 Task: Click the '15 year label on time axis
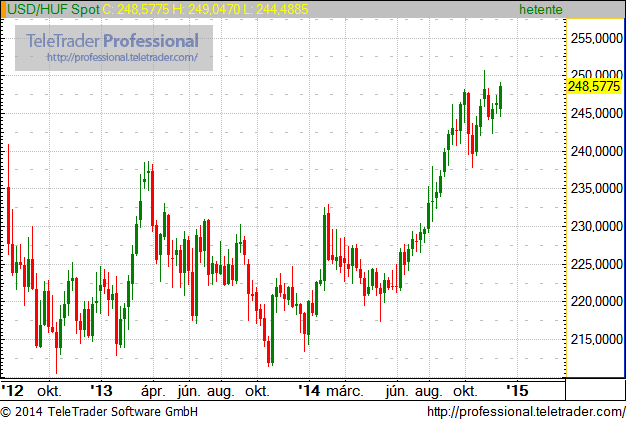click(517, 391)
